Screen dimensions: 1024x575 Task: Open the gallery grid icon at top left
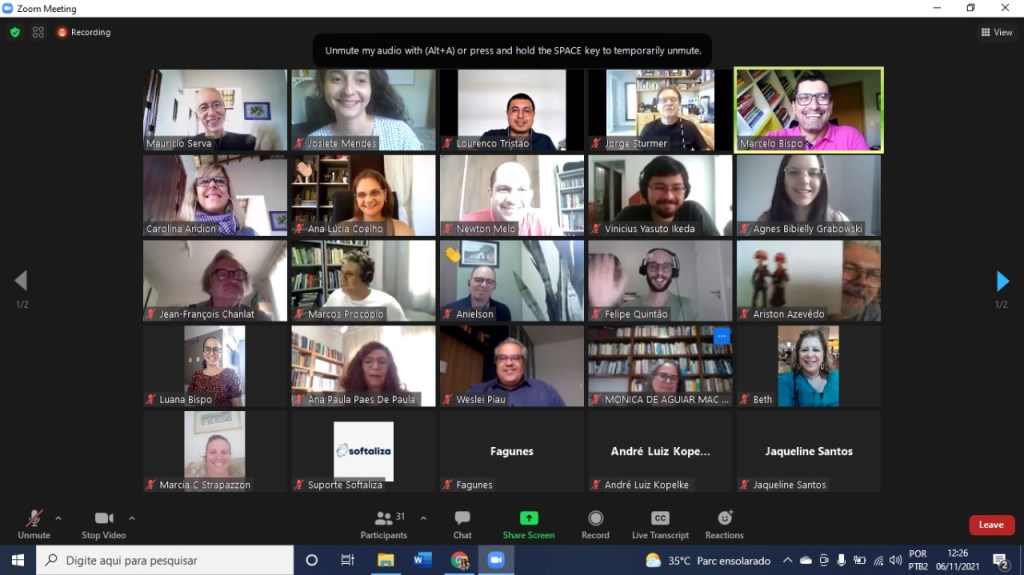coord(38,32)
